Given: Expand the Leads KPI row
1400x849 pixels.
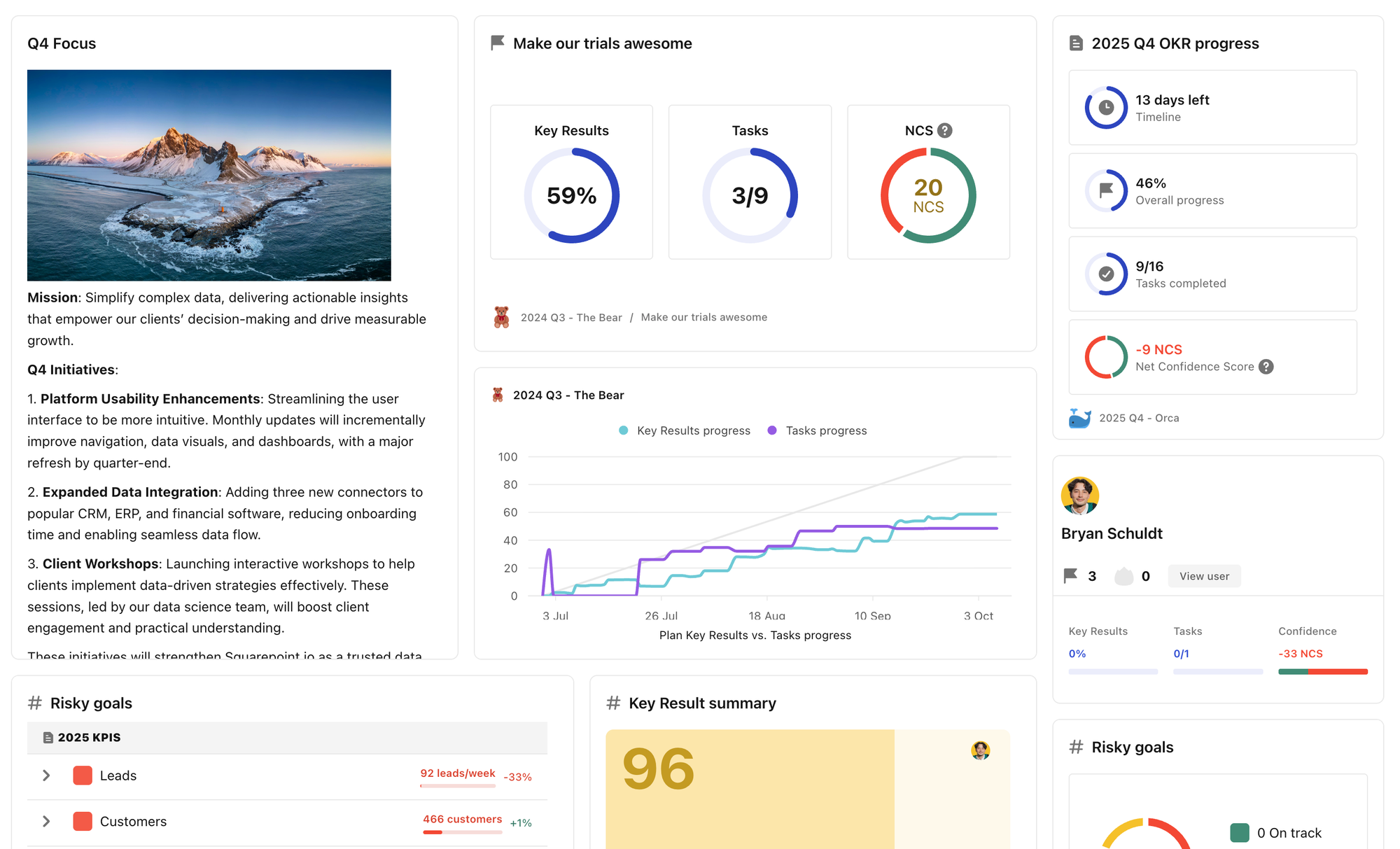Looking at the screenshot, I should (x=46, y=776).
